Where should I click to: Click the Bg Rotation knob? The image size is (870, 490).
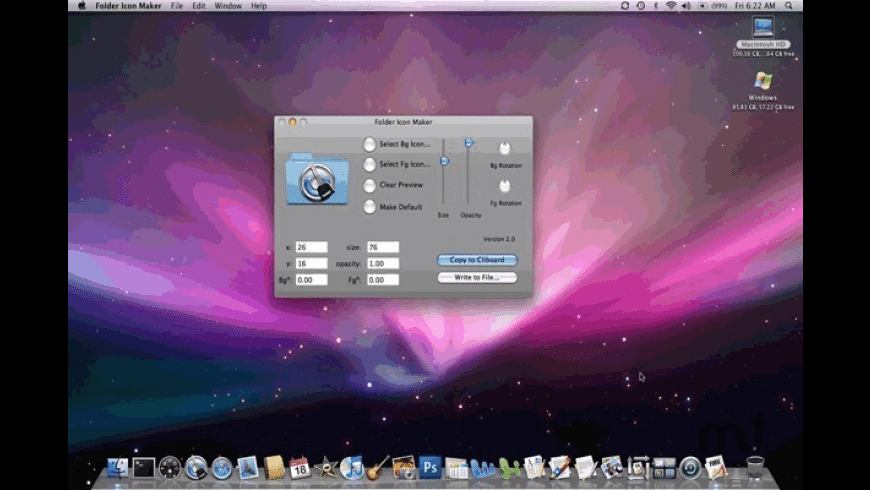click(x=504, y=148)
